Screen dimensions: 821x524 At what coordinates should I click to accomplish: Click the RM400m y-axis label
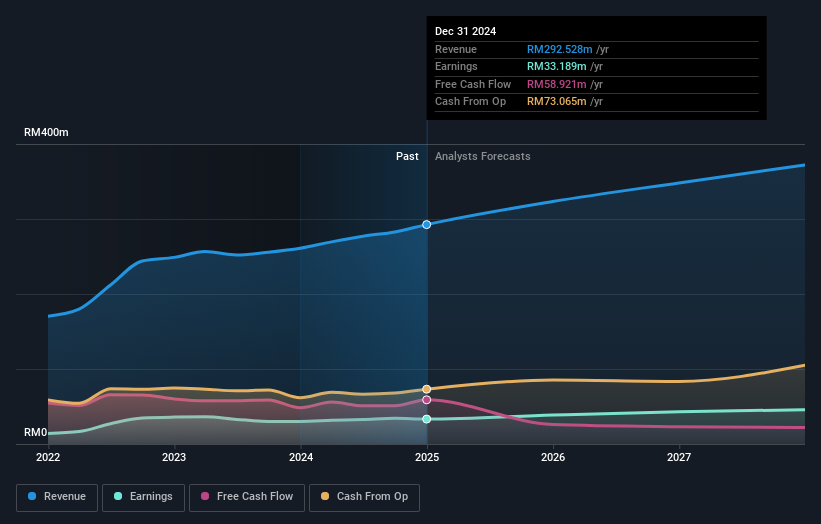[x=46, y=132]
